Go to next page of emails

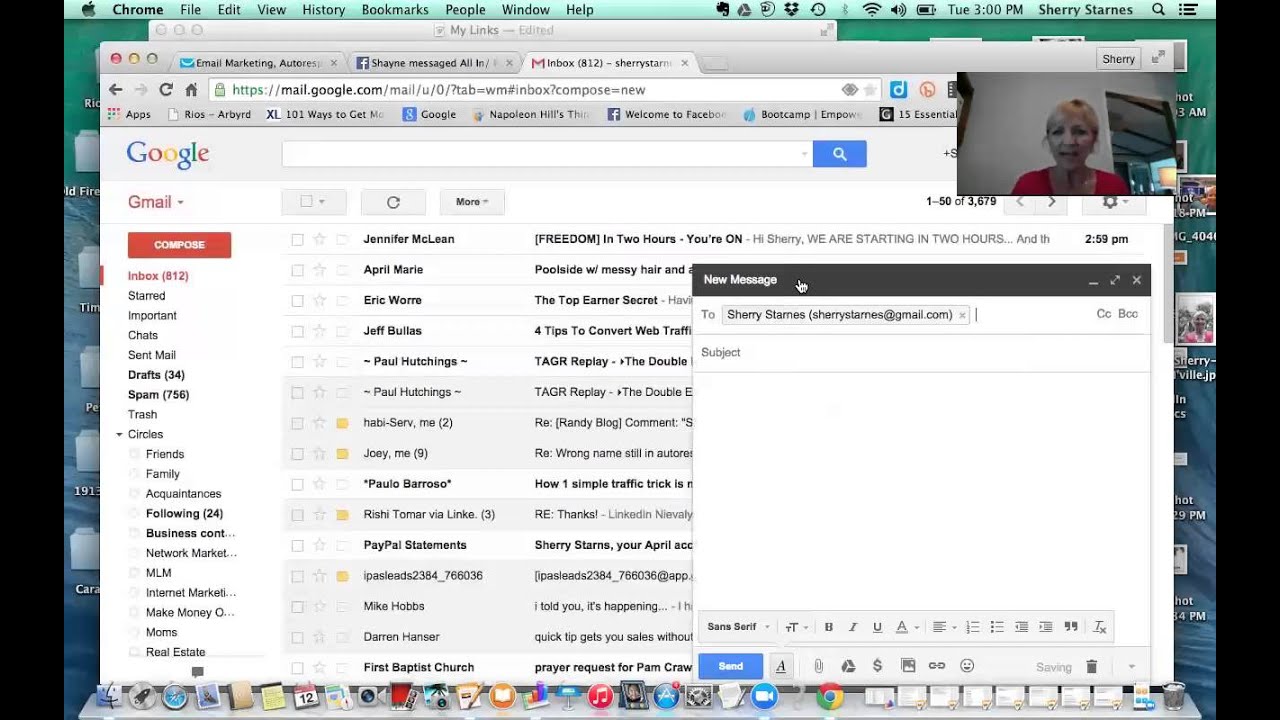pyautogui.click(x=1051, y=202)
